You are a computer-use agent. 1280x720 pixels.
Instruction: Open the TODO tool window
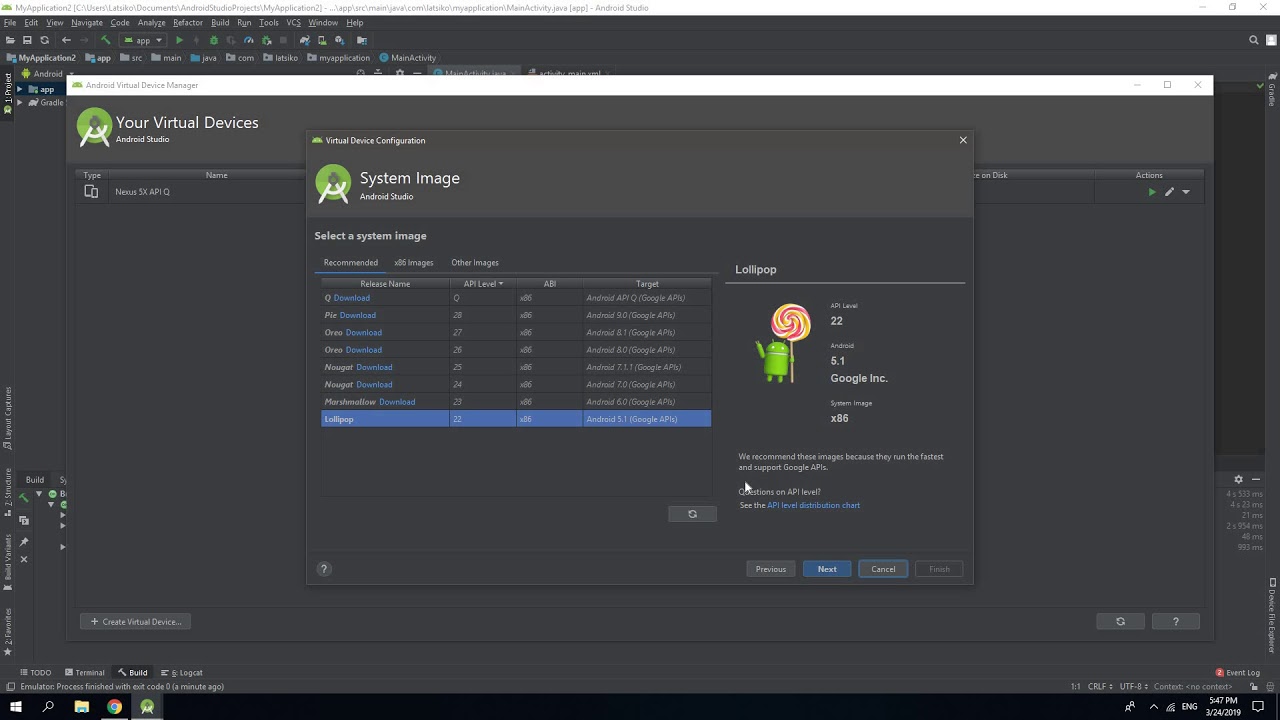tap(35, 673)
